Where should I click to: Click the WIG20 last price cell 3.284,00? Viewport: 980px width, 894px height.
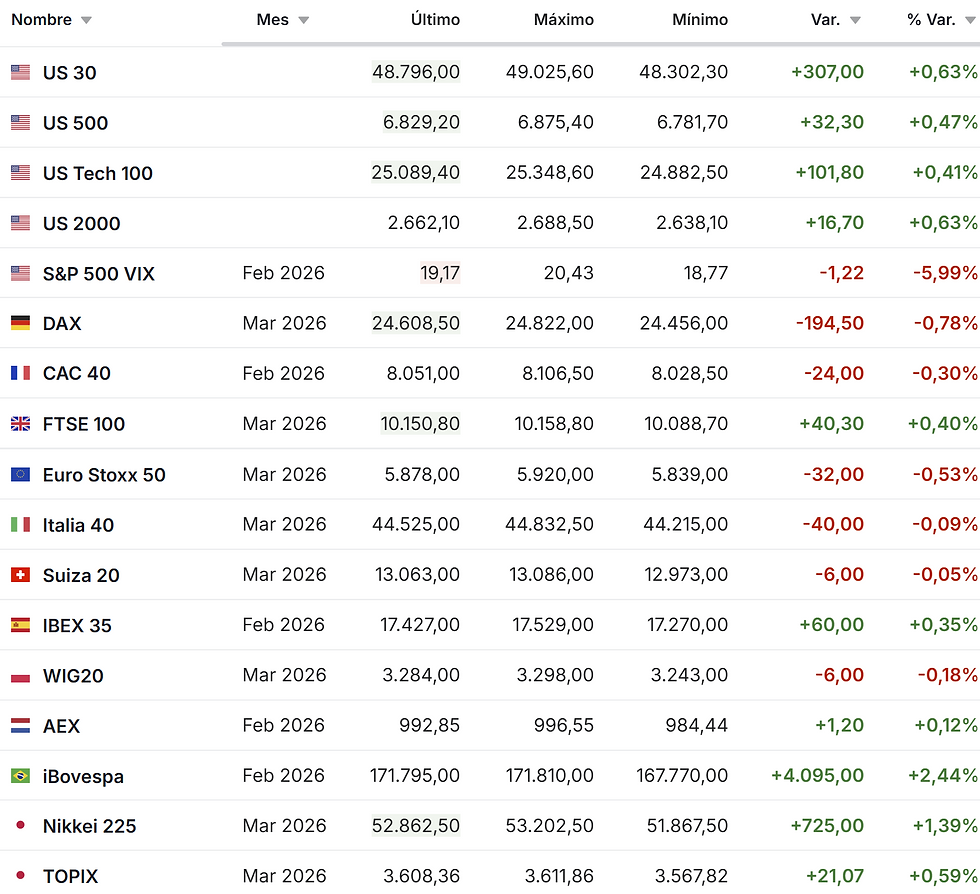coord(421,675)
